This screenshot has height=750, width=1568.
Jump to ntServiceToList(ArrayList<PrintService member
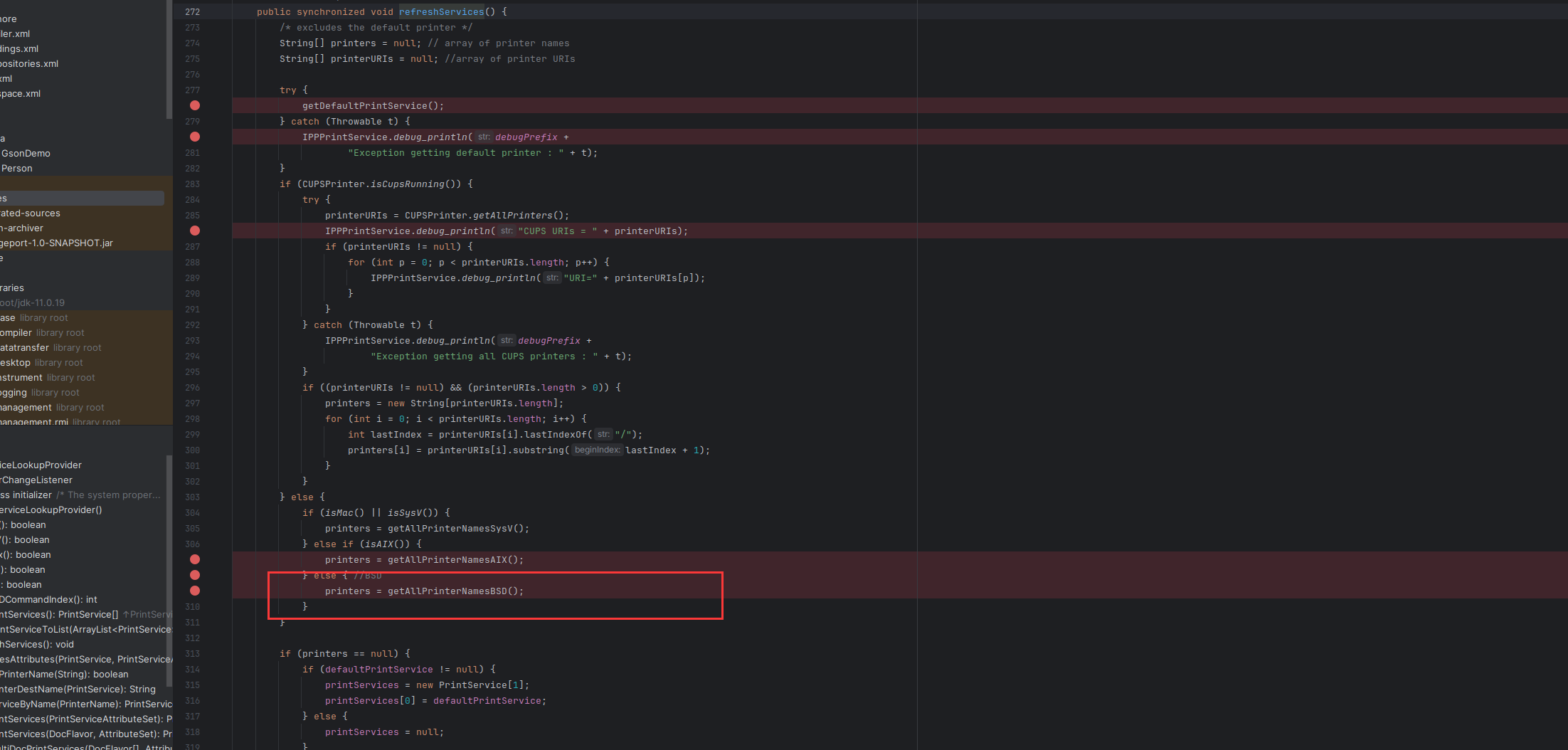click(x=86, y=629)
